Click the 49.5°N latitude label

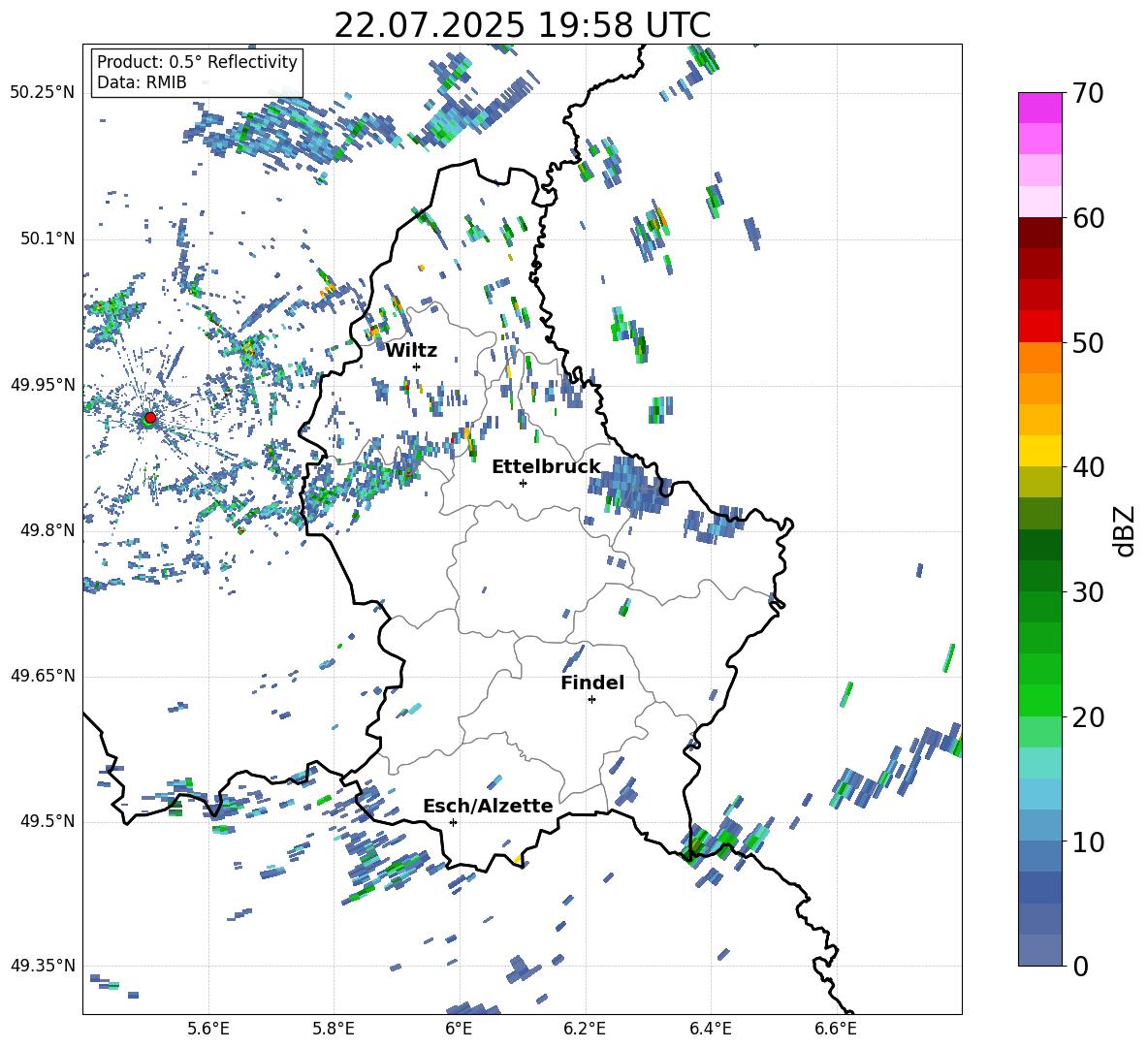click(48, 821)
